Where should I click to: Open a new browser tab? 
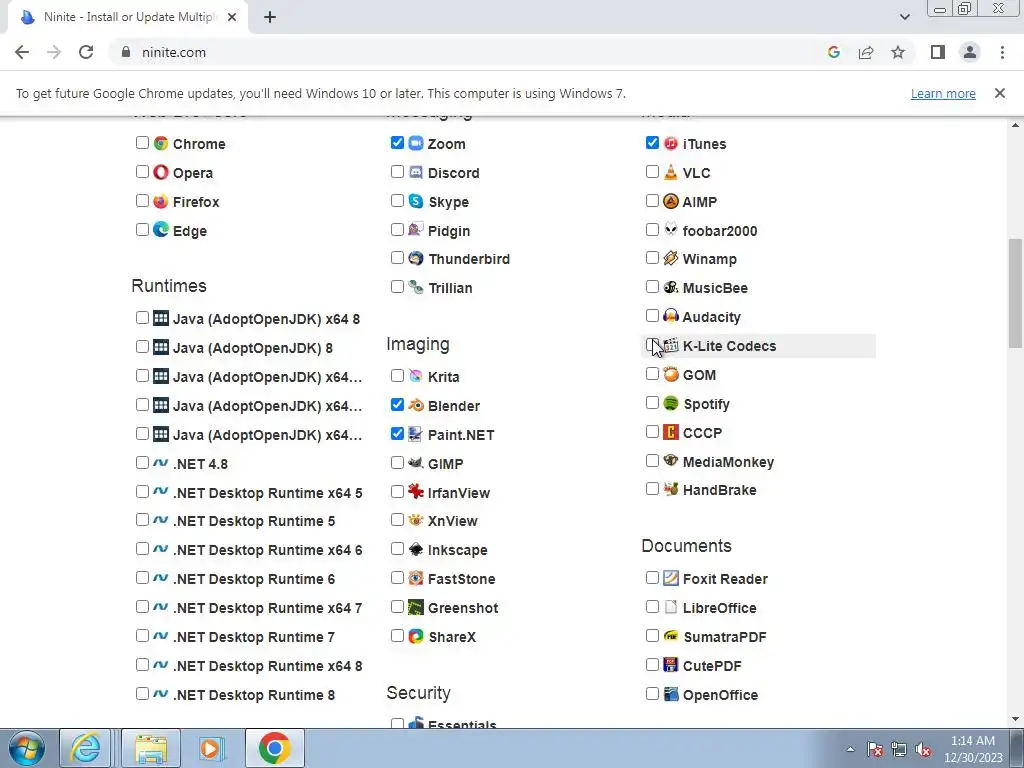(x=270, y=17)
